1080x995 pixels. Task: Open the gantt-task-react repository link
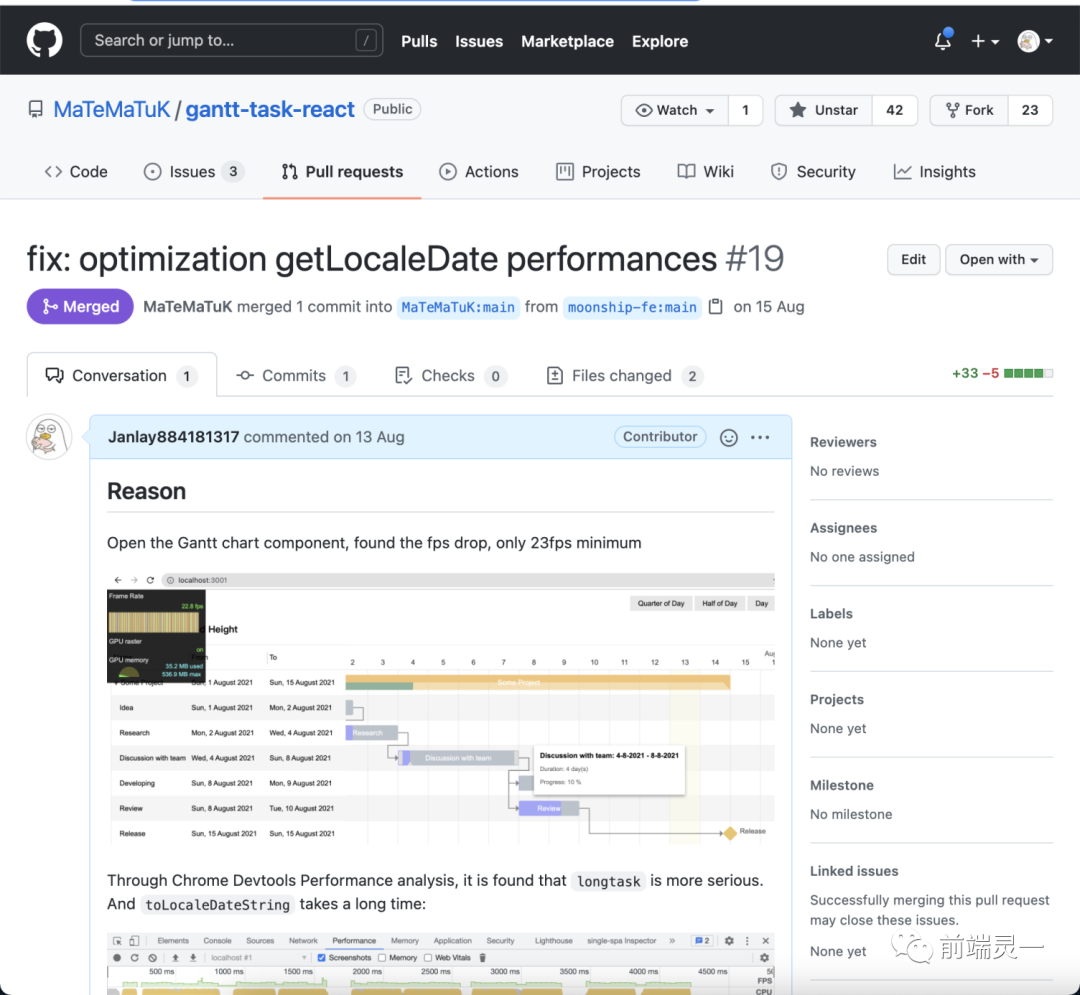(270, 109)
